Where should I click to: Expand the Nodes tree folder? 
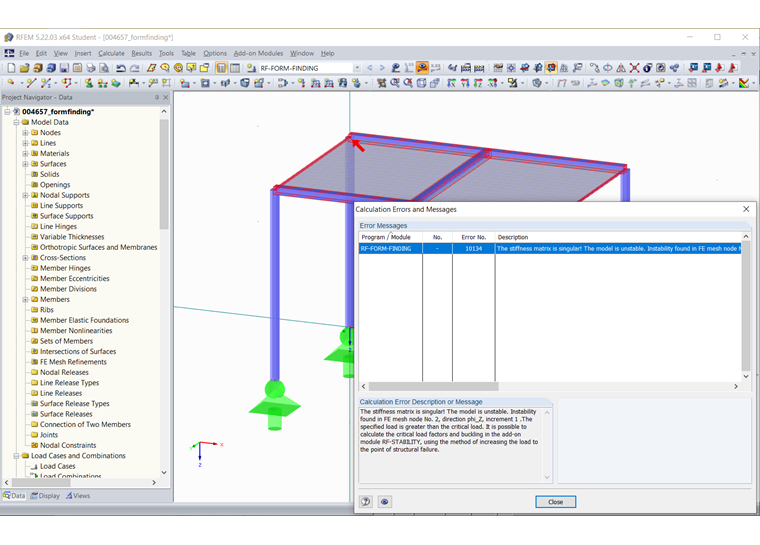click(25, 132)
